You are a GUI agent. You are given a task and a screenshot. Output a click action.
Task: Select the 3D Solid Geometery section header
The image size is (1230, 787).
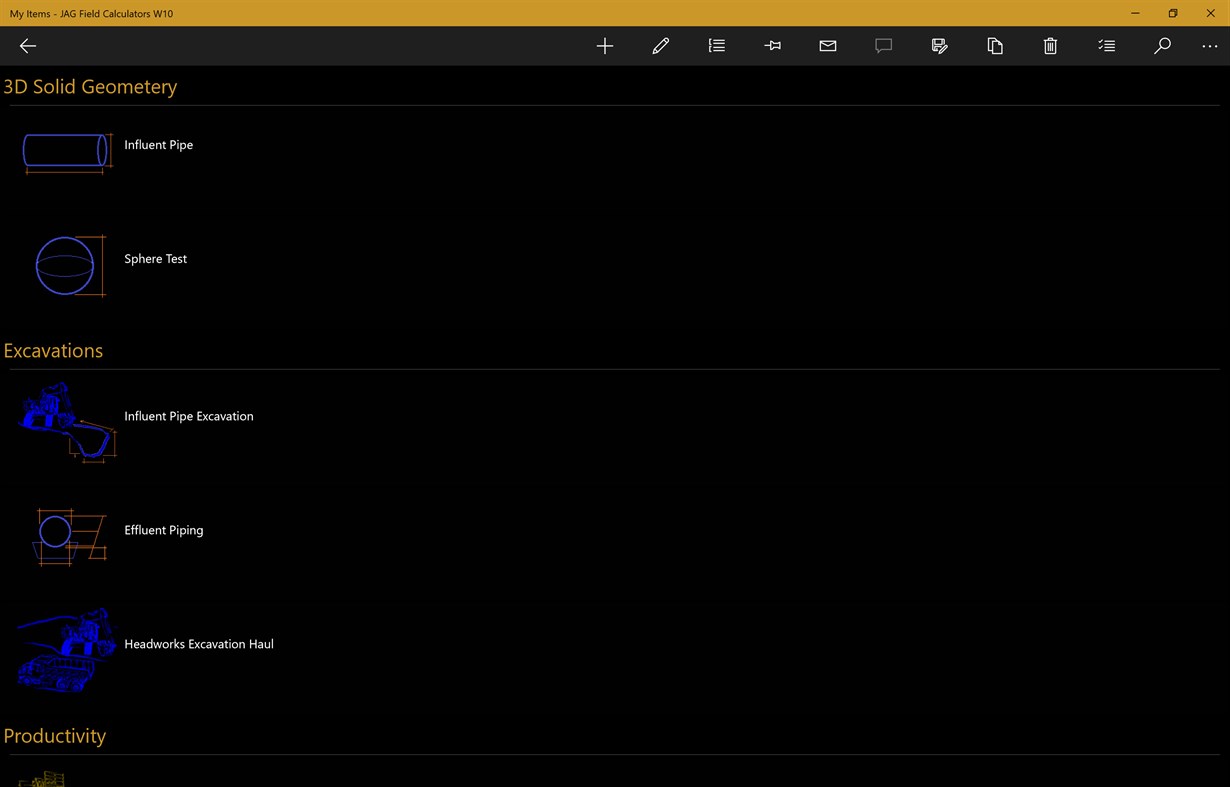(90, 87)
